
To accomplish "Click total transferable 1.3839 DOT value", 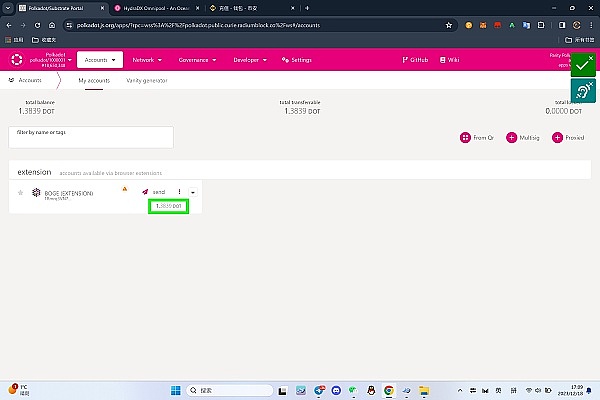I will tap(302, 111).
